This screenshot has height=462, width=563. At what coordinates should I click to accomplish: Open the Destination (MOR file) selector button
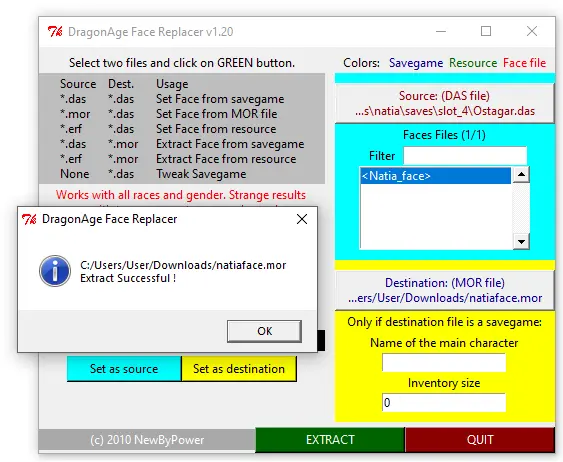tap(445, 290)
